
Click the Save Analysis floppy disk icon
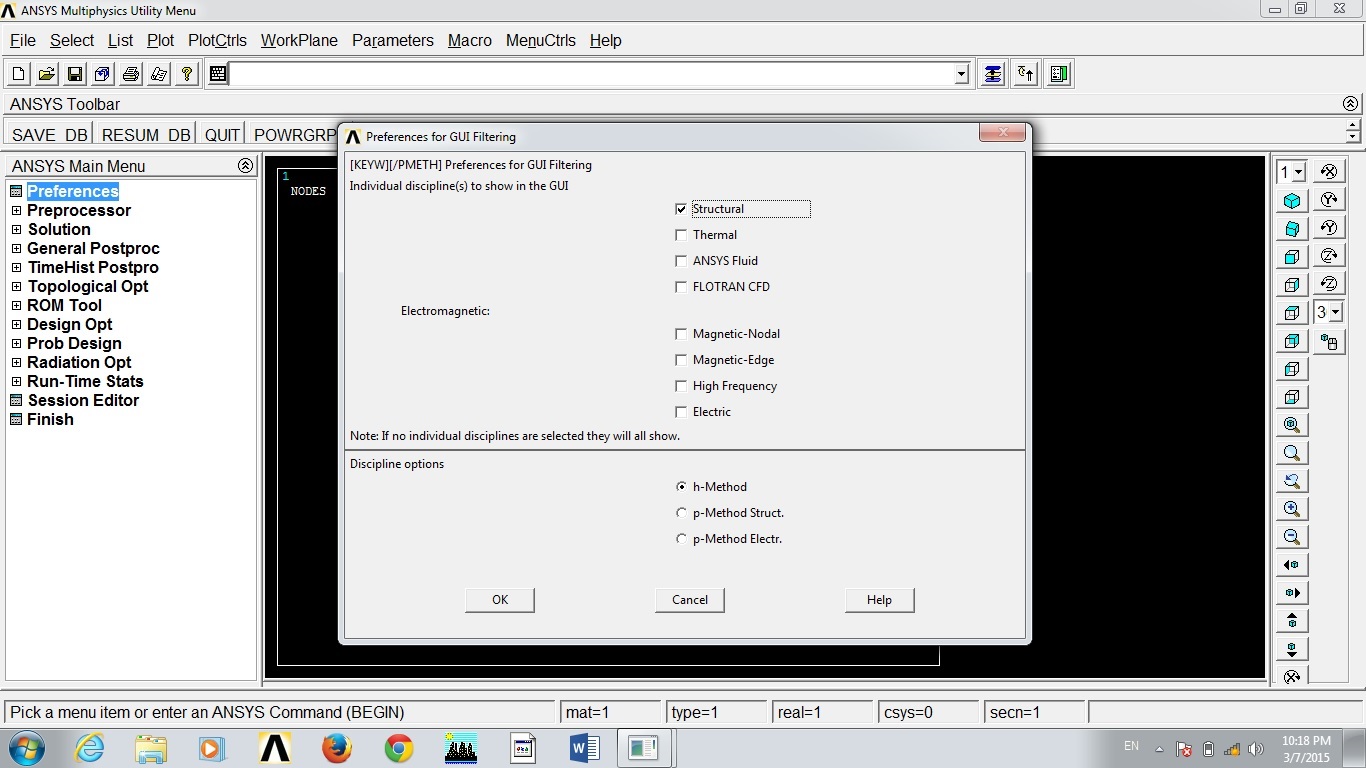74,74
